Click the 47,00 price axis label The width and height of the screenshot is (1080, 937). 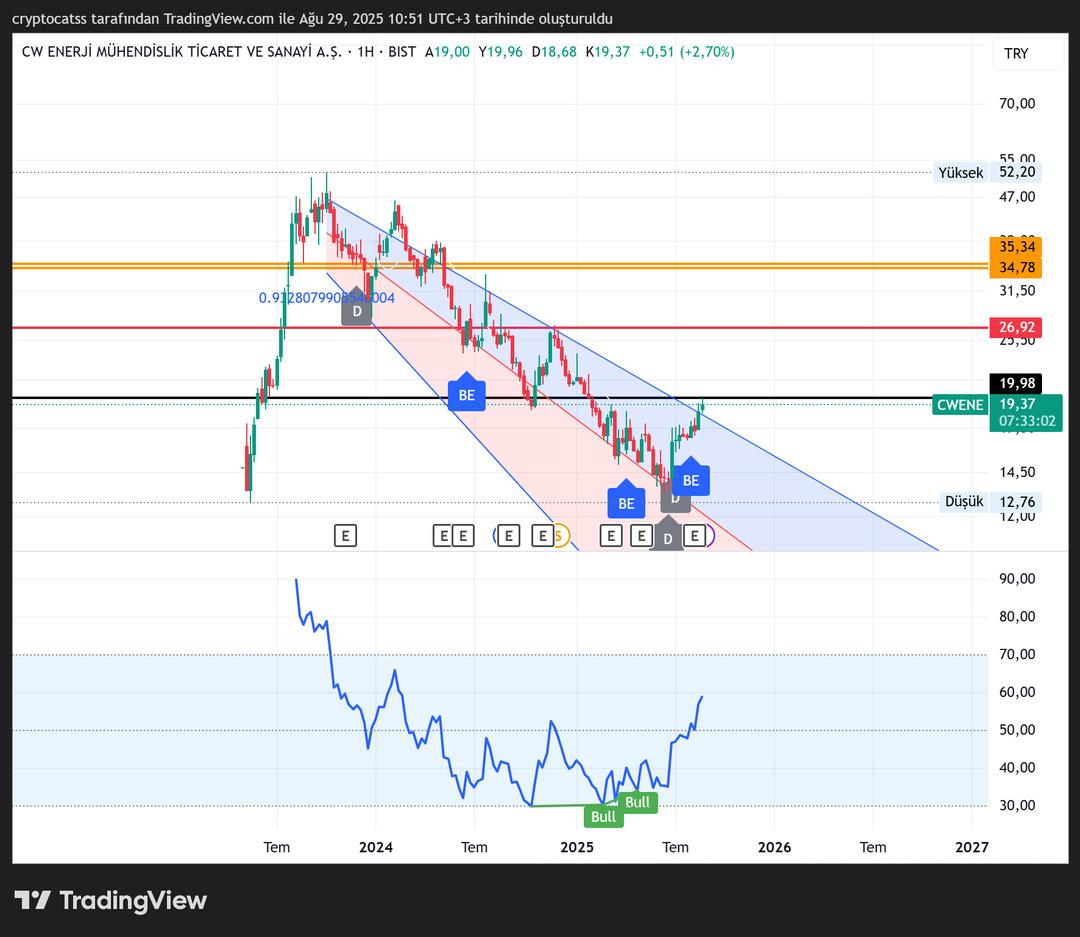[1017, 197]
